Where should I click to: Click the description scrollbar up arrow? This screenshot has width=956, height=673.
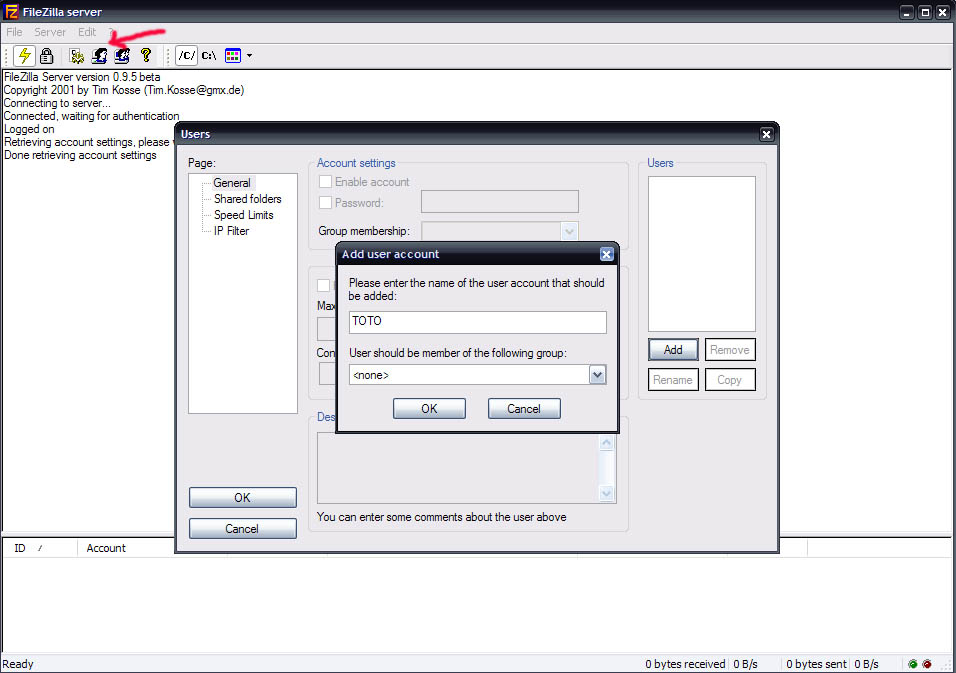coord(606,443)
